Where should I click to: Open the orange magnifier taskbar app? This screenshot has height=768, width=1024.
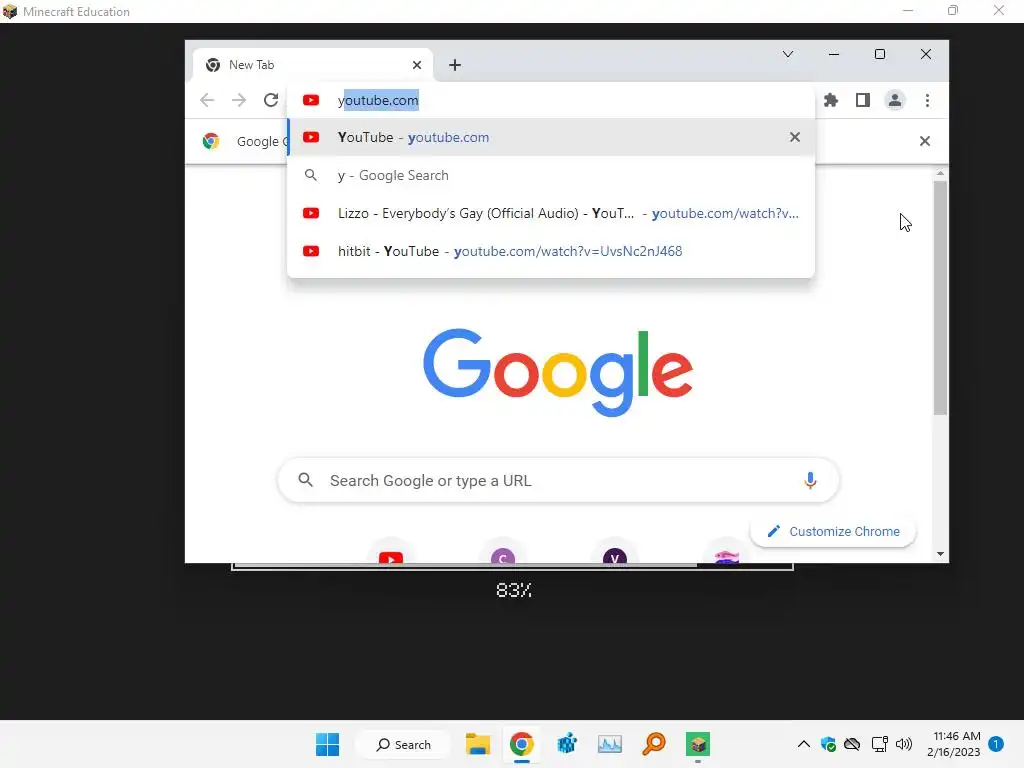[x=654, y=744]
